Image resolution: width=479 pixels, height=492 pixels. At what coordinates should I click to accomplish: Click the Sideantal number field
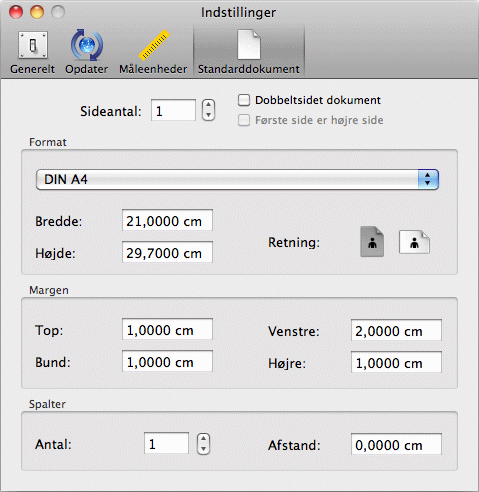point(173,110)
